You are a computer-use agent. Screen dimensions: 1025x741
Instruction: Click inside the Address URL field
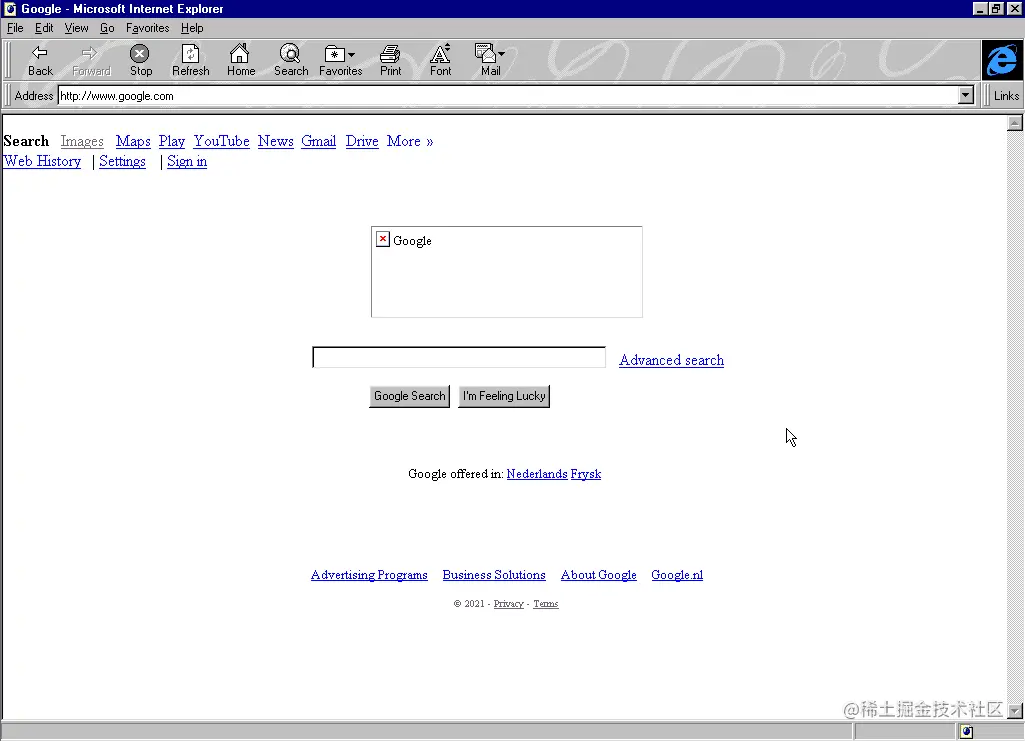[x=508, y=95]
